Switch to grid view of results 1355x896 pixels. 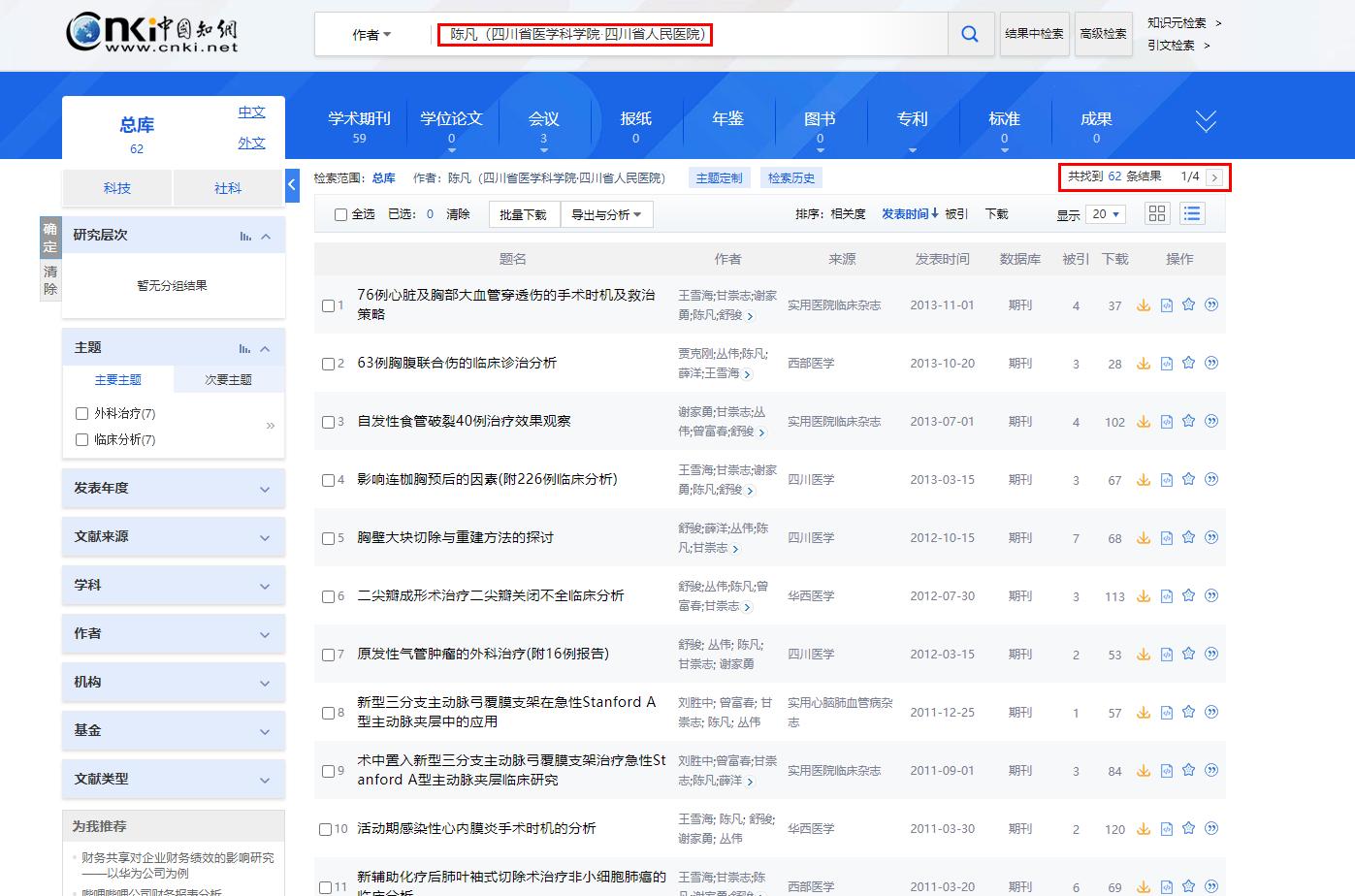coord(1156,213)
